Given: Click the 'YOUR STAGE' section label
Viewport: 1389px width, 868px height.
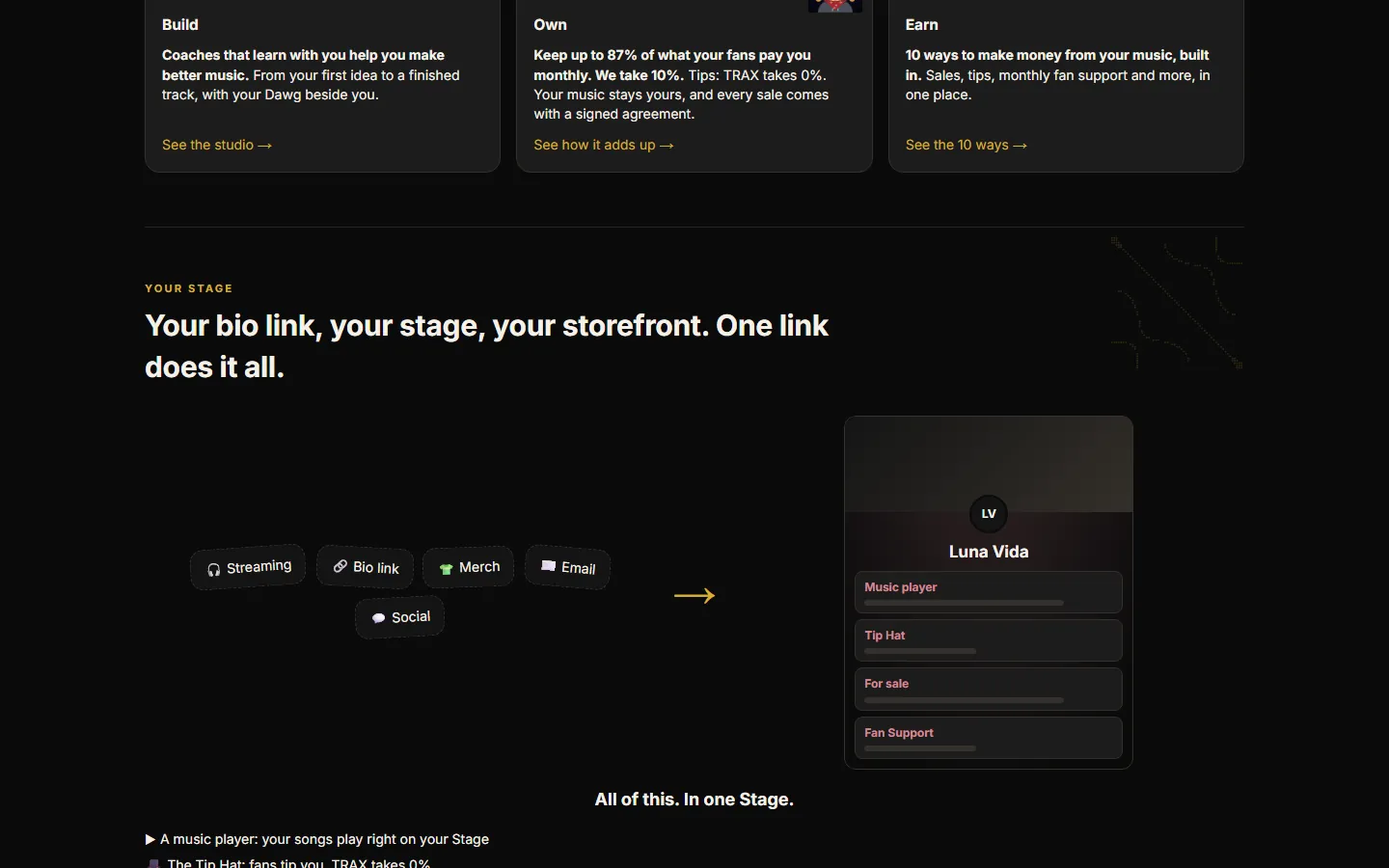Looking at the screenshot, I should pos(189,288).
